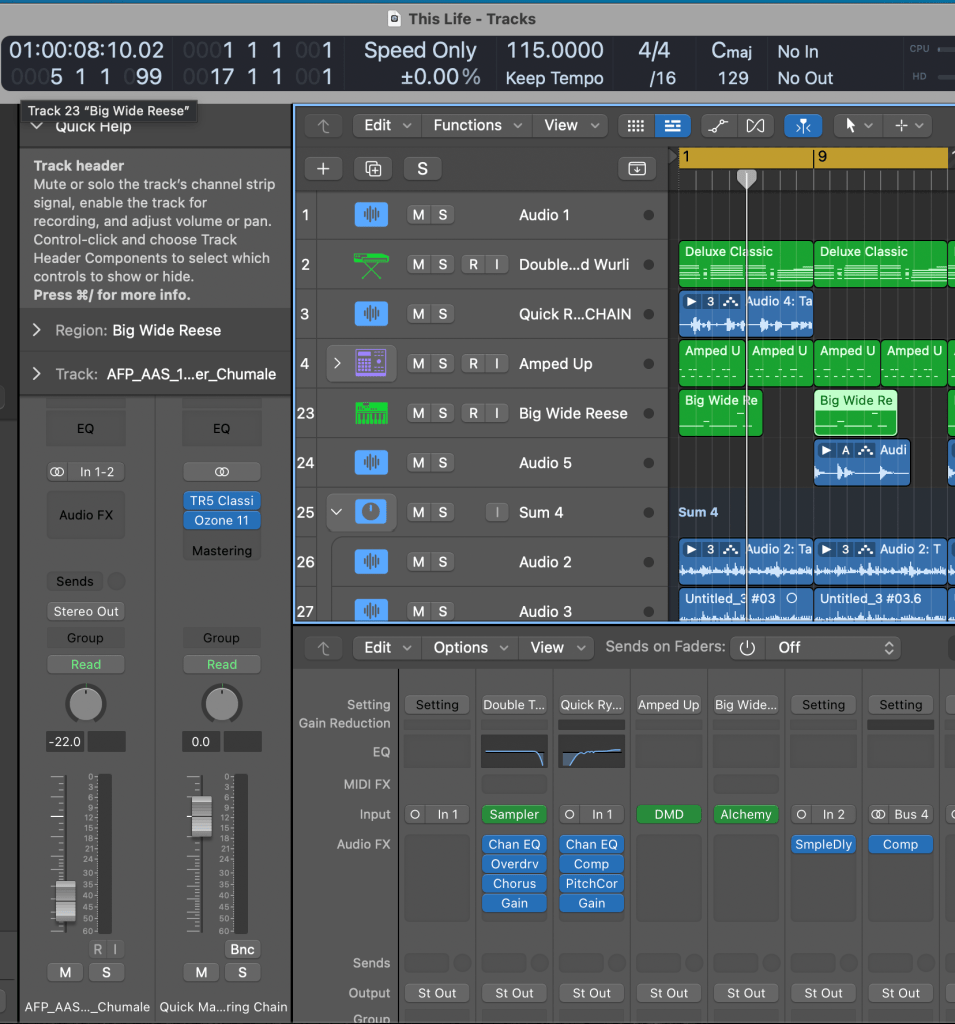Open the mixer Options menu
This screenshot has height=1024, width=955.
tap(470, 648)
